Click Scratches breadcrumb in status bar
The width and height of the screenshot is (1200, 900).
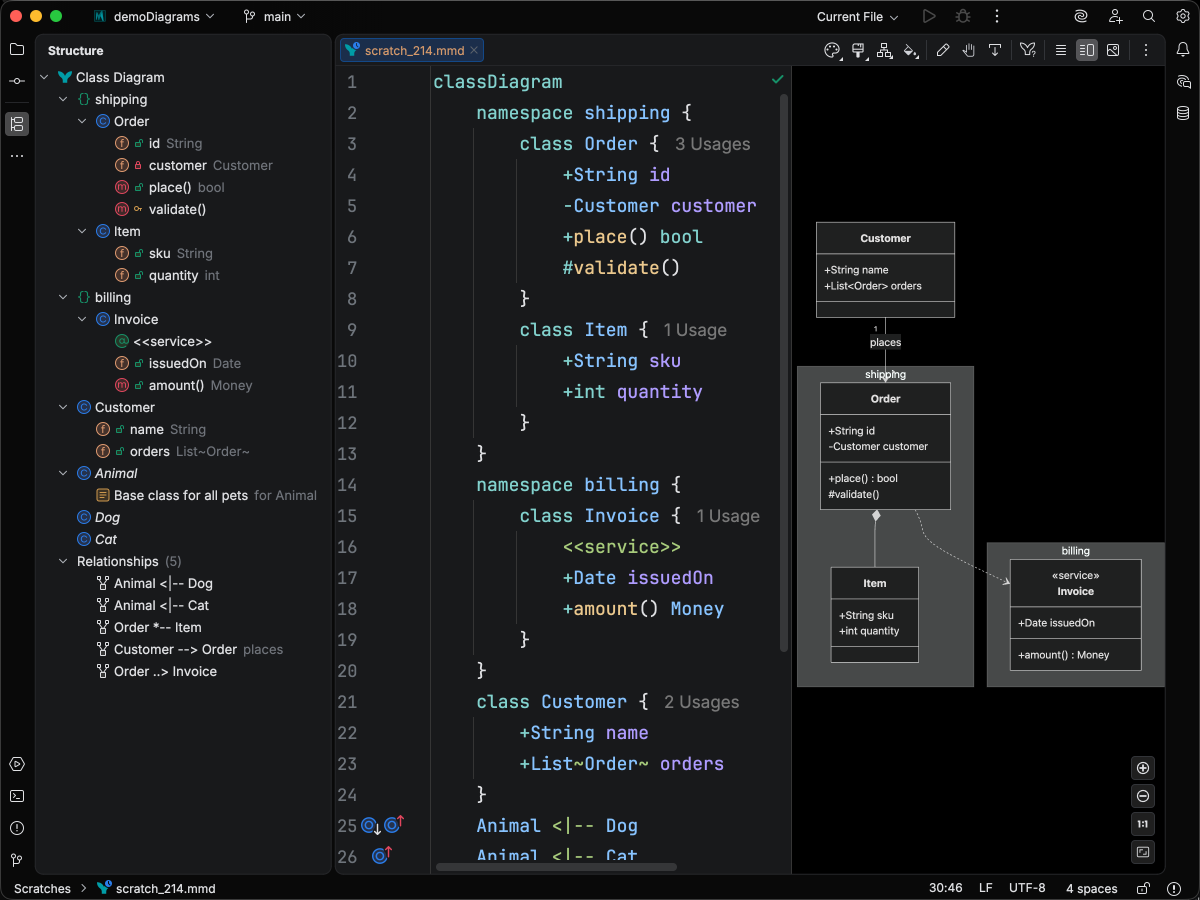click(42, 888)
